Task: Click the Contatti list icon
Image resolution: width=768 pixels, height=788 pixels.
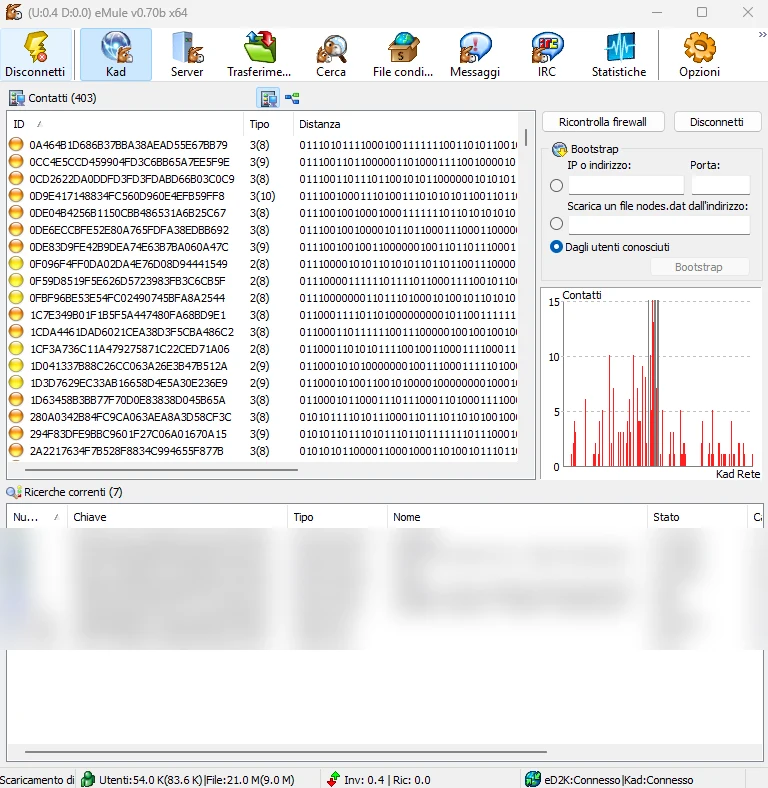Action: pyautogui.click(x=17, y=98)
